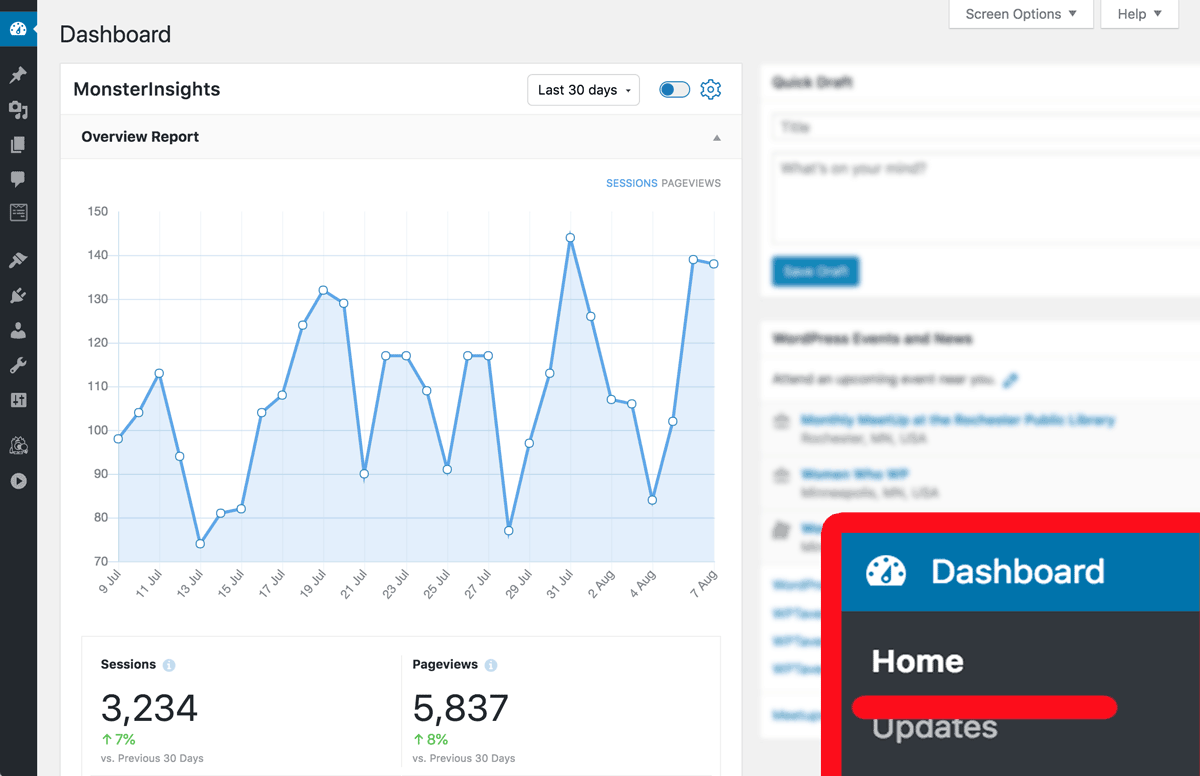
Task: Click the MonsterInsights widget title
Action: tap(147, 89)
